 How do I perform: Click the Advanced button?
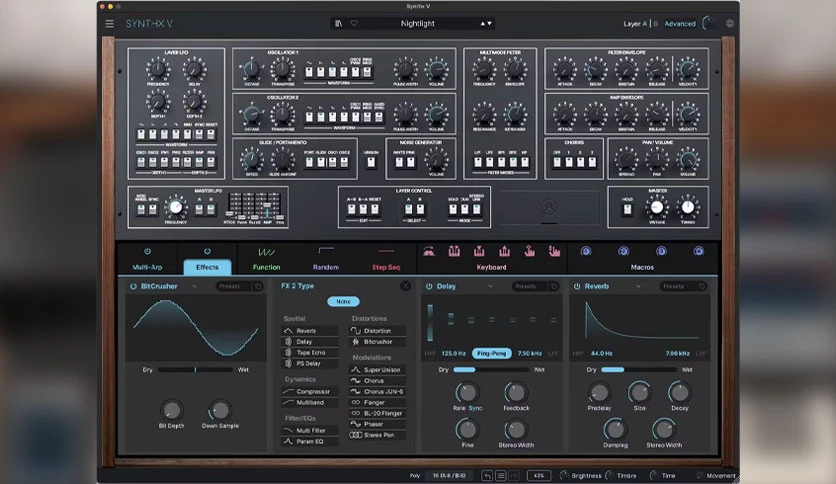click(x=680, y=23)
